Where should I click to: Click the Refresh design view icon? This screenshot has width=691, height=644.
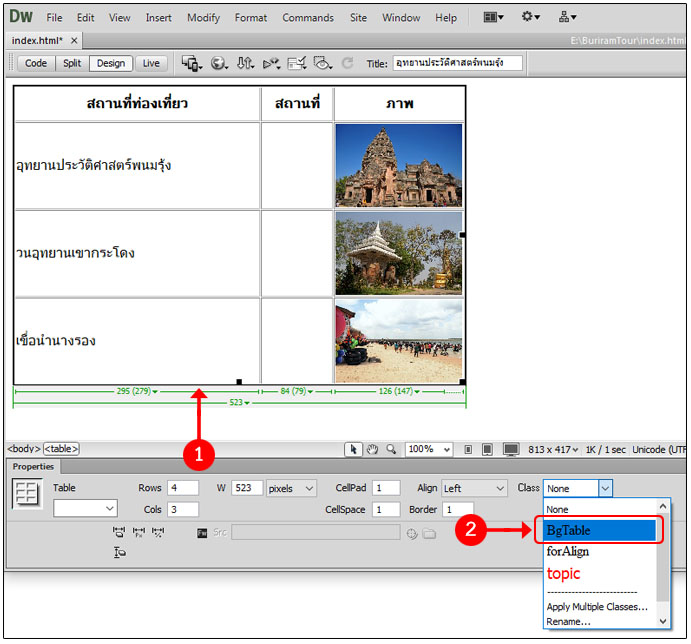click(348, 63)
